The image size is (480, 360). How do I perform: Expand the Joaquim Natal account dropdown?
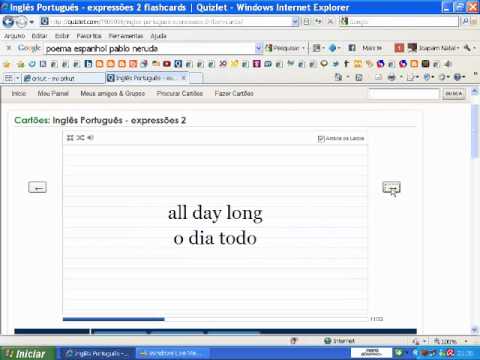tap(458, 48)
